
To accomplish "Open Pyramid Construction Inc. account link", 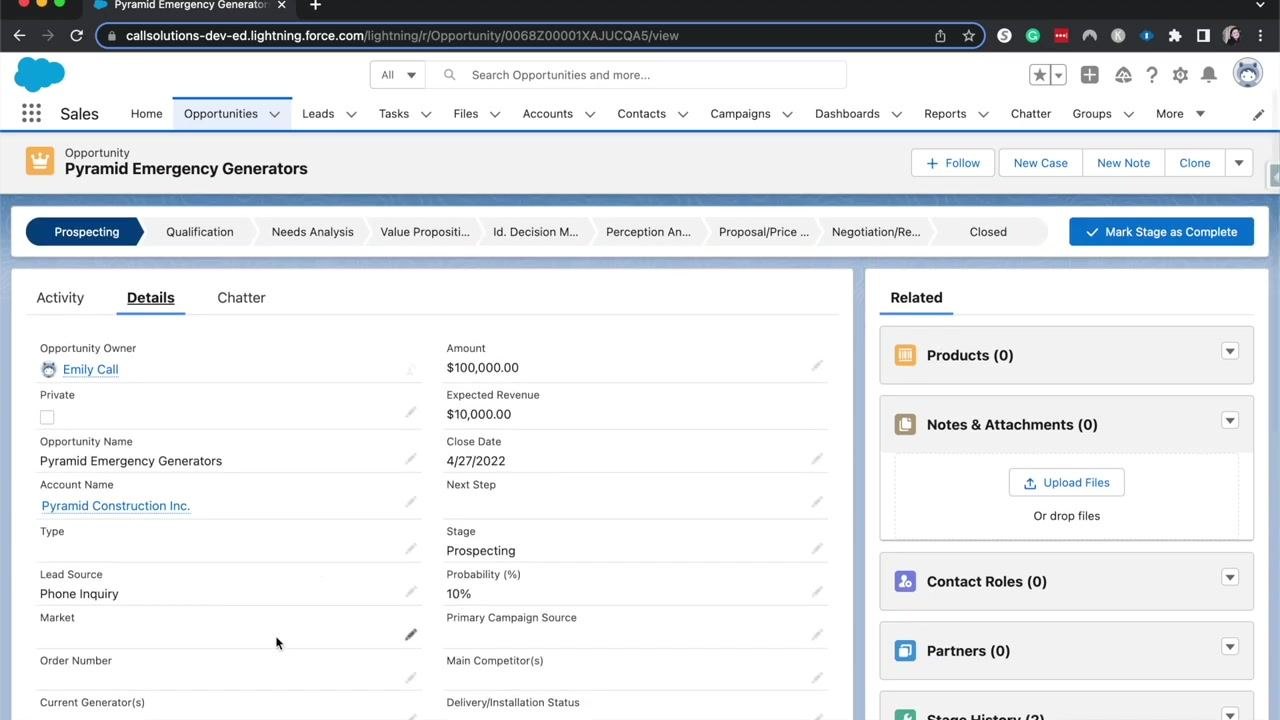I will 116,506.
